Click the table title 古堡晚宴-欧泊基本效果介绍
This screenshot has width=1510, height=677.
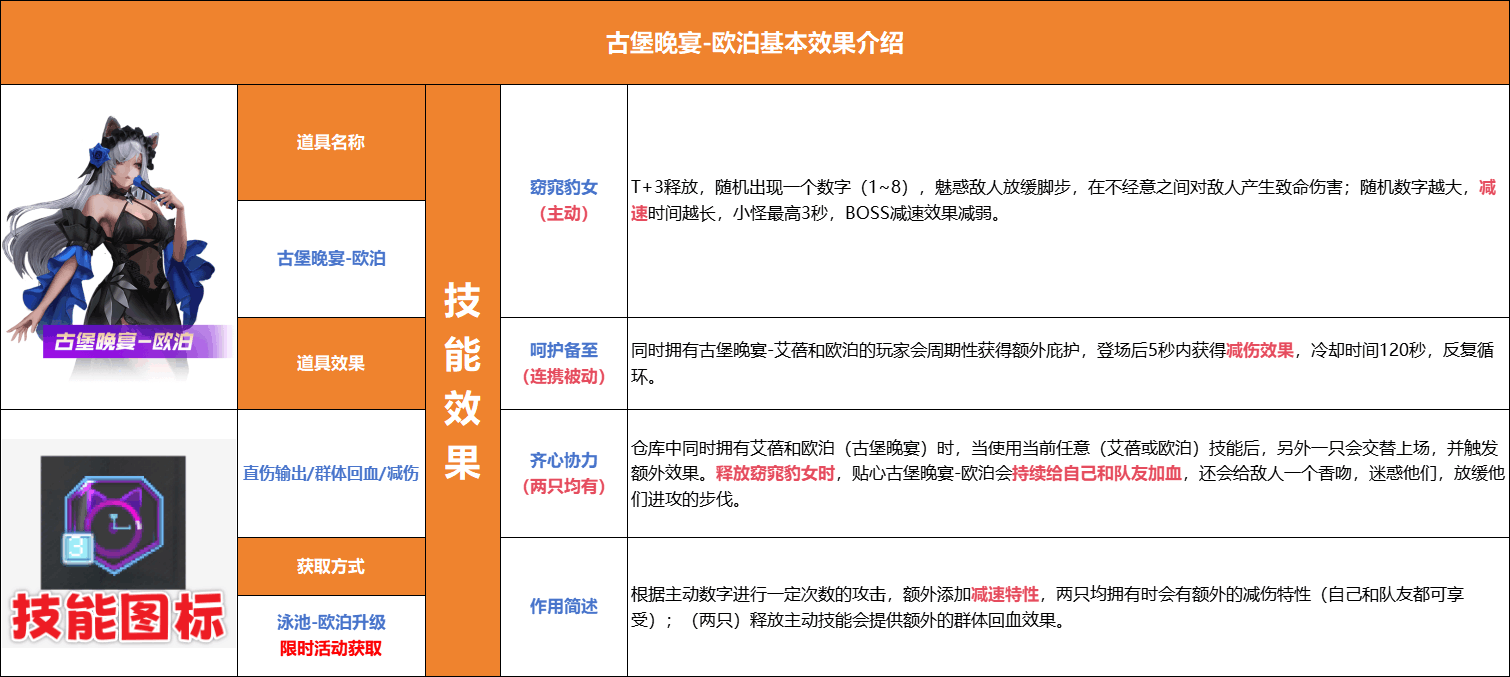point(755,43)
